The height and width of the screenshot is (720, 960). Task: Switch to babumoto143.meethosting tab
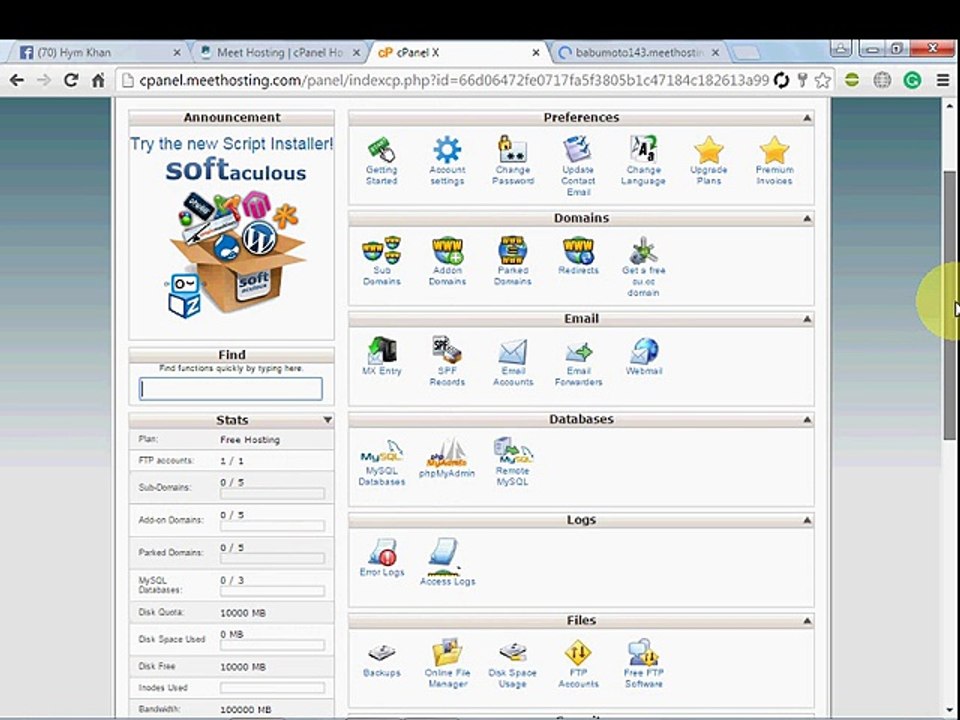coord(639,53)
